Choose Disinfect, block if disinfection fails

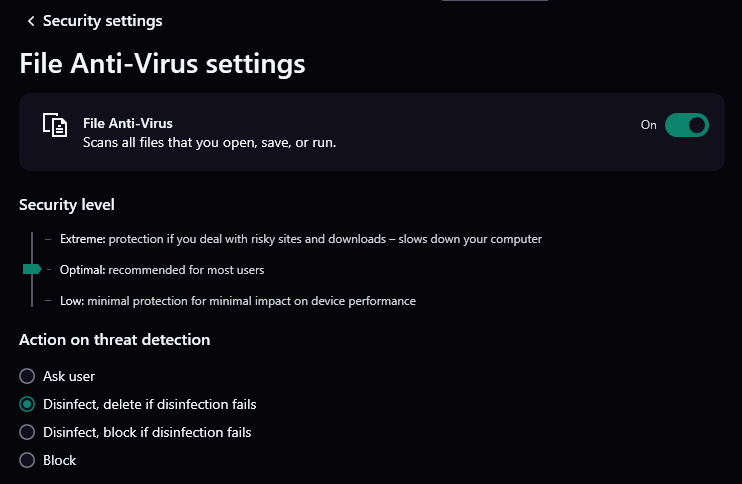point(27,432)
